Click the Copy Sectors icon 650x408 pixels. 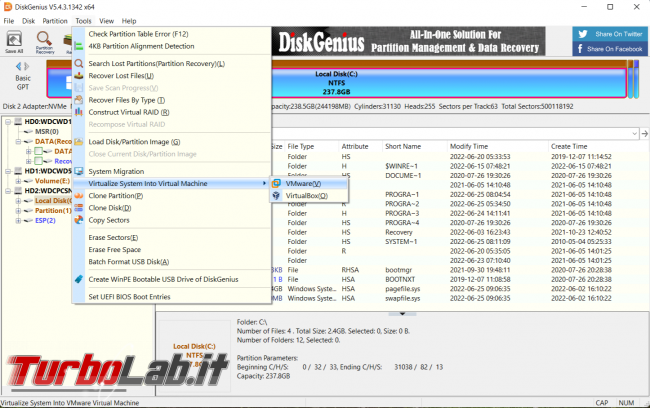coord(79,220)
